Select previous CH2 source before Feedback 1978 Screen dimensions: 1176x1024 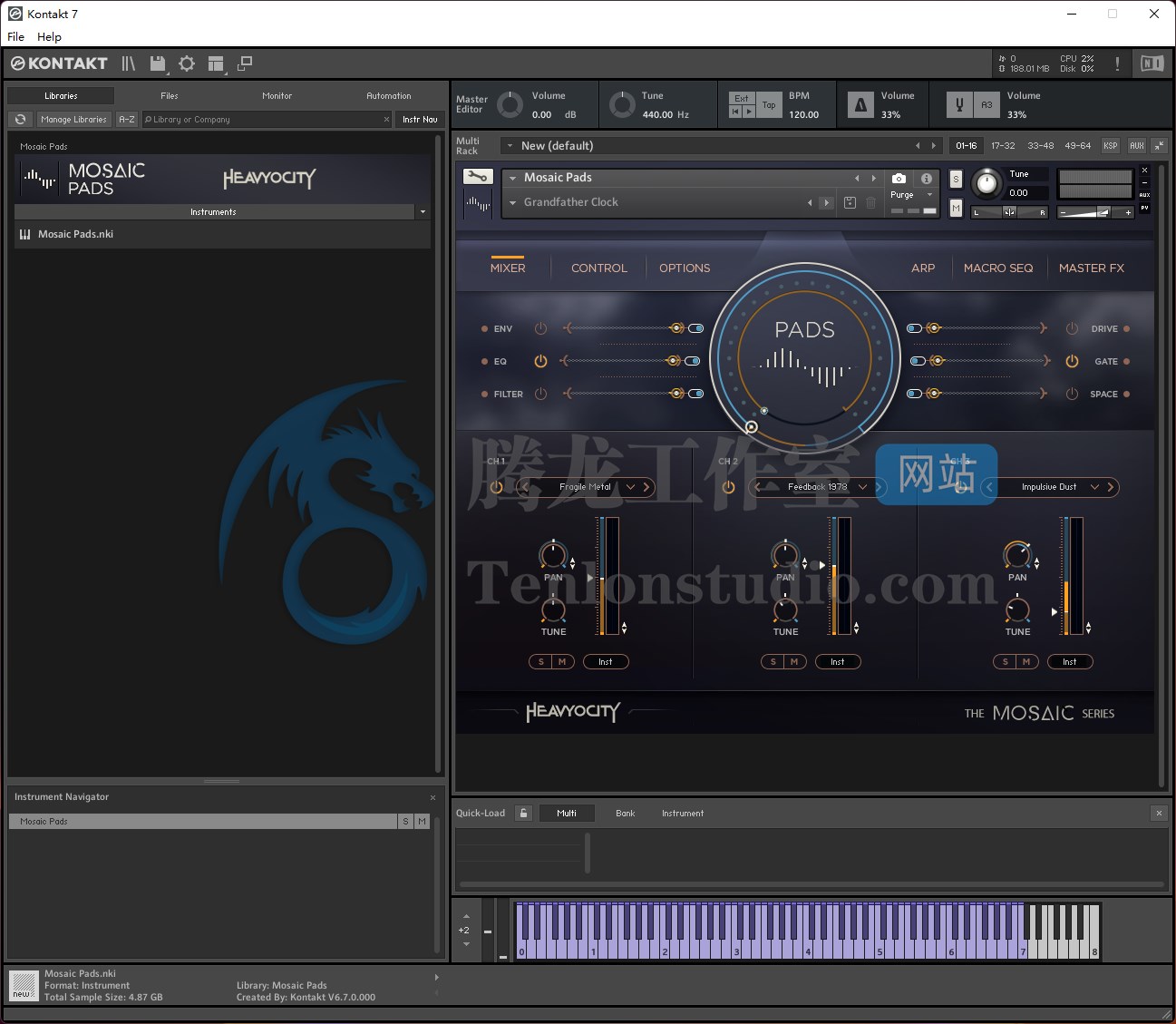point(758,487)
